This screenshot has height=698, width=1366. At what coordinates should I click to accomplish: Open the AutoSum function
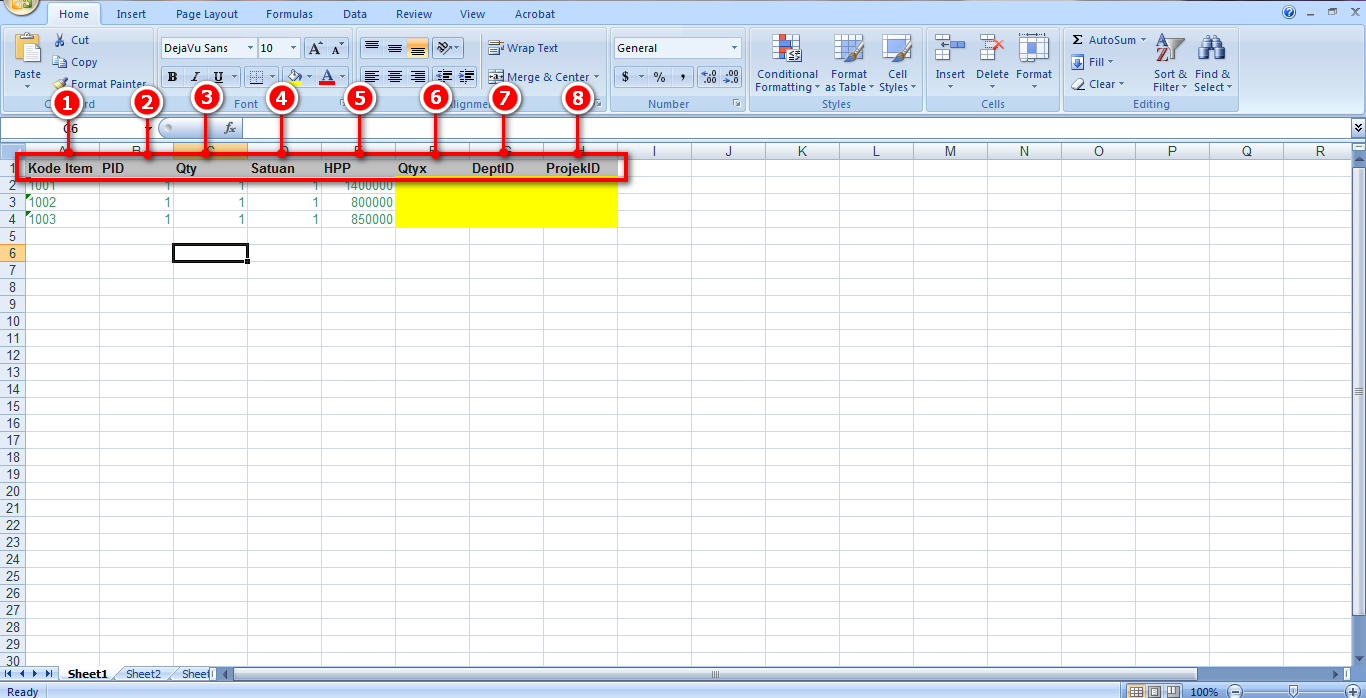click(1106, 39)
